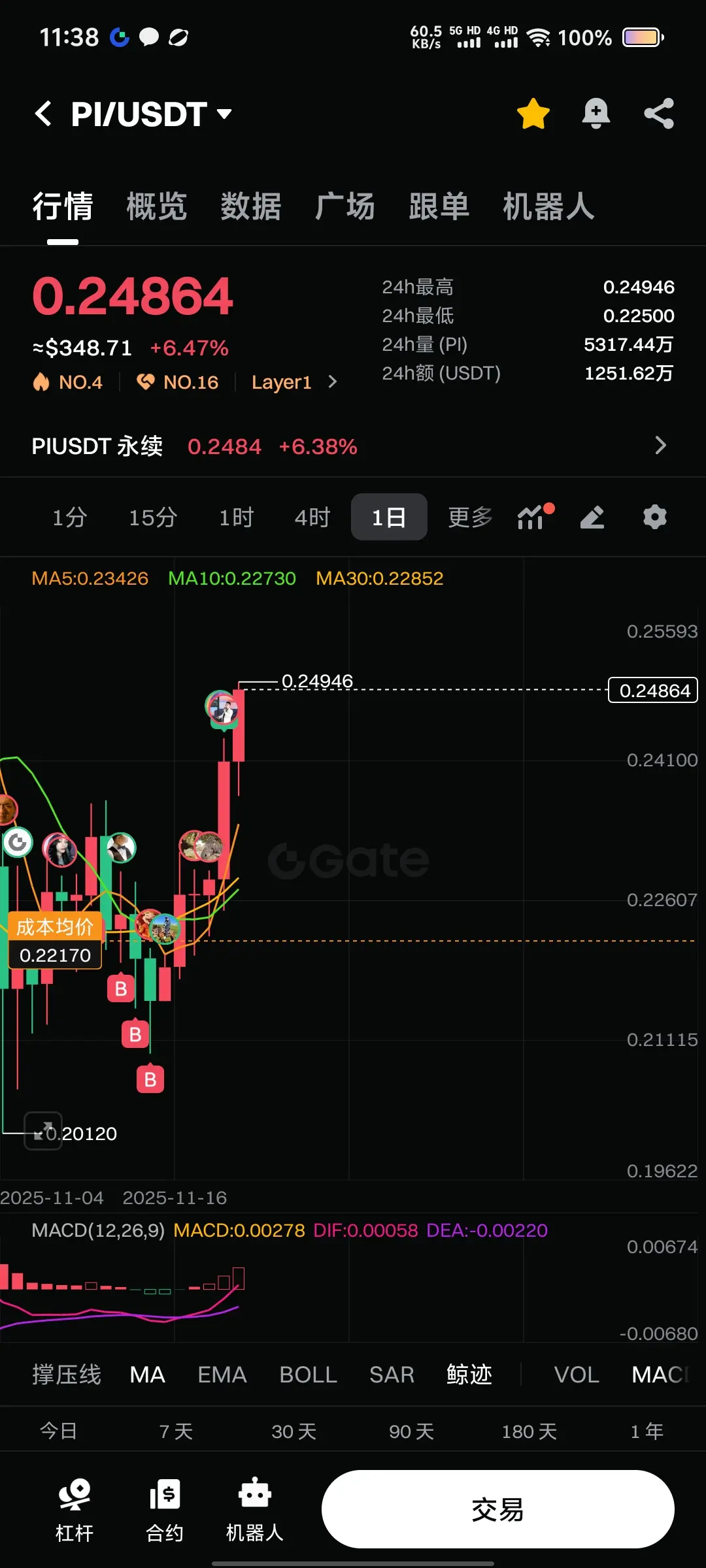Open PIUSDT 永续 contract chevron
Image resolution: width=706 pixels, height=1568 pixels.
(x=661, y=446)
